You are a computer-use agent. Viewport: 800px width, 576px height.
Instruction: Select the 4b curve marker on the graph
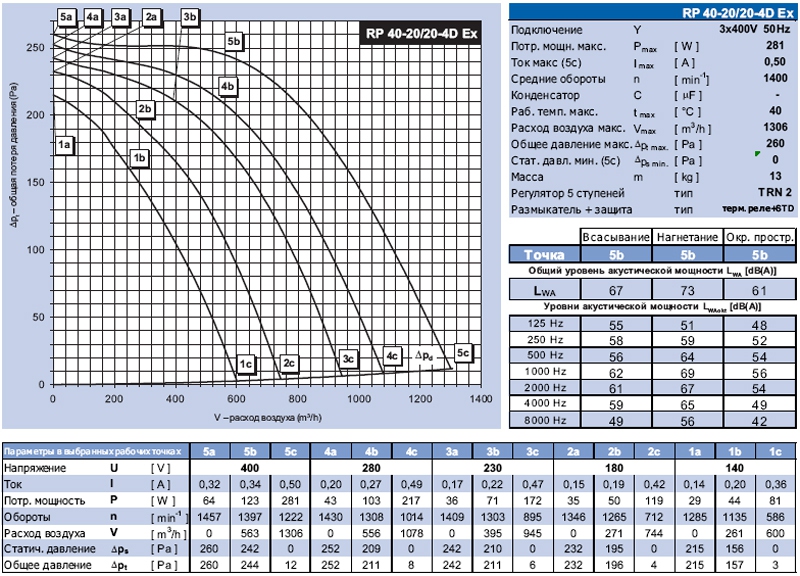tap(227, 87)
